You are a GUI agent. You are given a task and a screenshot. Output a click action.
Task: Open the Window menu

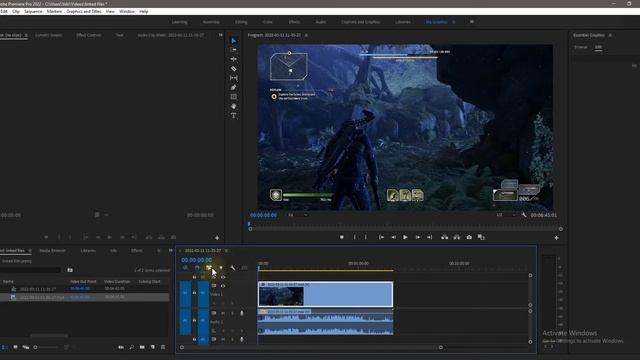point(127,11)
